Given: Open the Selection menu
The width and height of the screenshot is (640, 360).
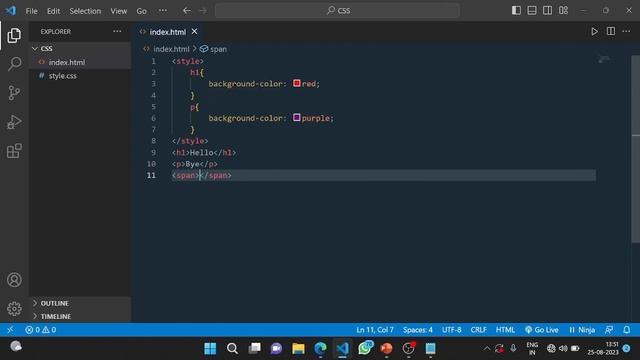Looking at the screenshot, I should point(85,11).
